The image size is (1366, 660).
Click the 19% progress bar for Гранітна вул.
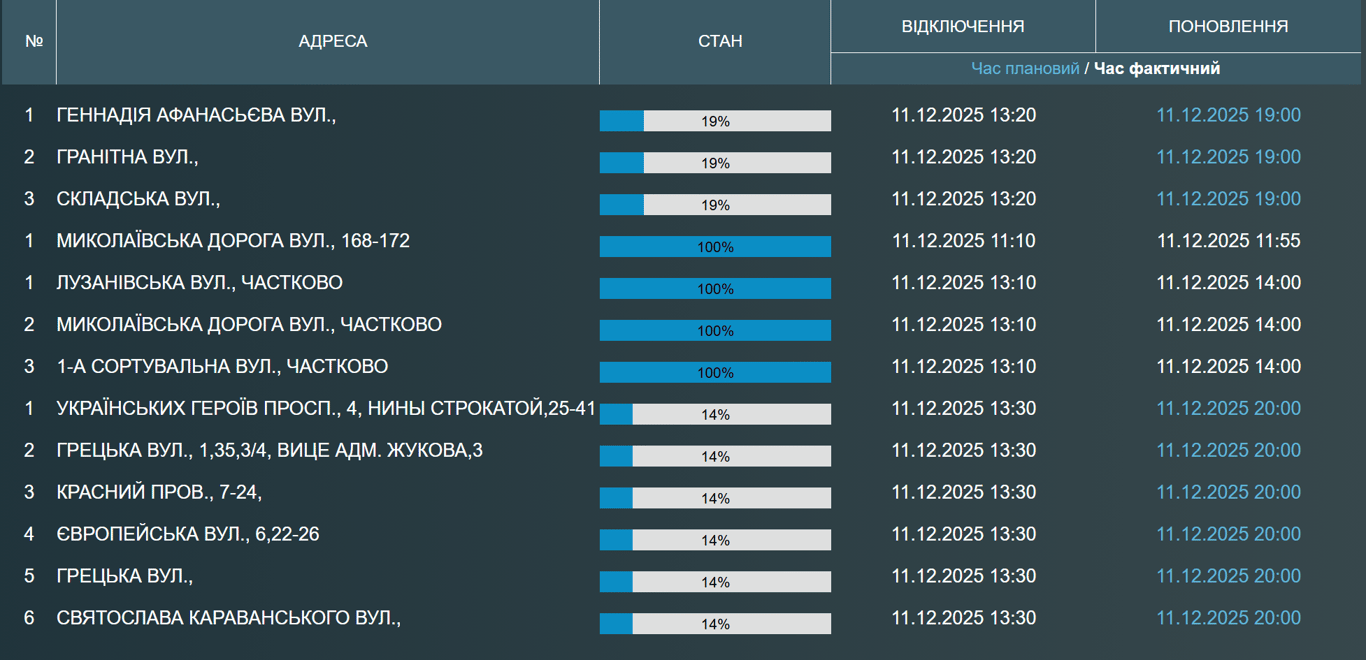[715, 163]
